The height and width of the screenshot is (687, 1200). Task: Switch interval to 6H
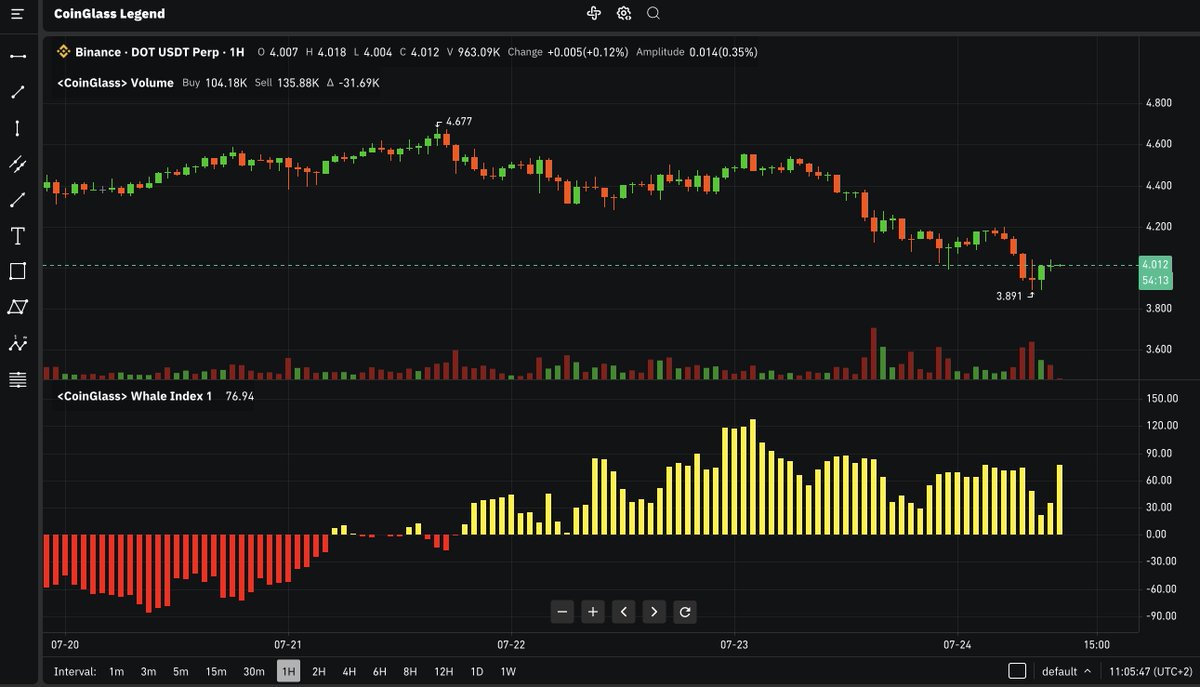pos(380,672)
